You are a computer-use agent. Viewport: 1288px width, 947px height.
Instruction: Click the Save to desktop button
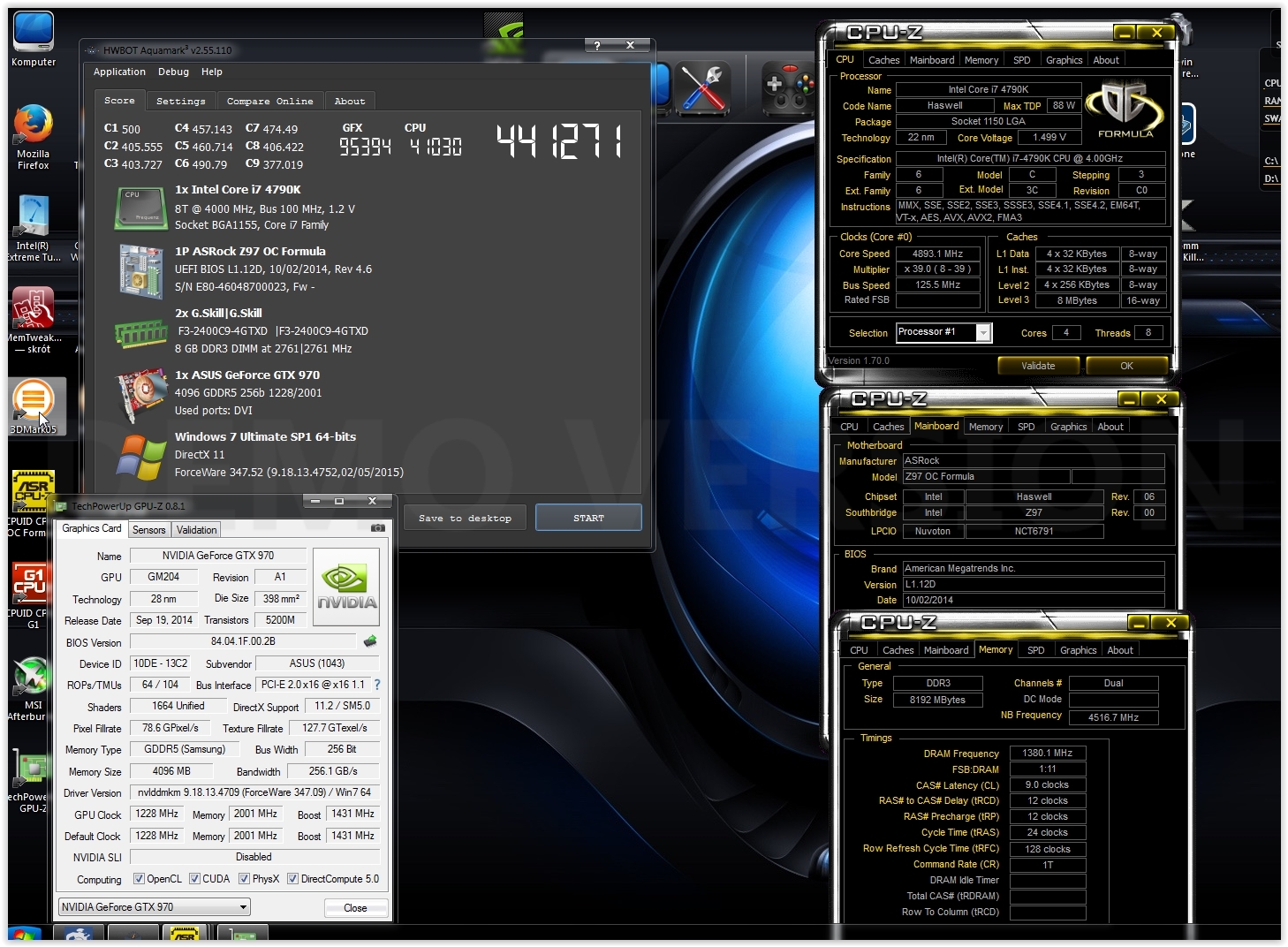[x=465, y=518]
